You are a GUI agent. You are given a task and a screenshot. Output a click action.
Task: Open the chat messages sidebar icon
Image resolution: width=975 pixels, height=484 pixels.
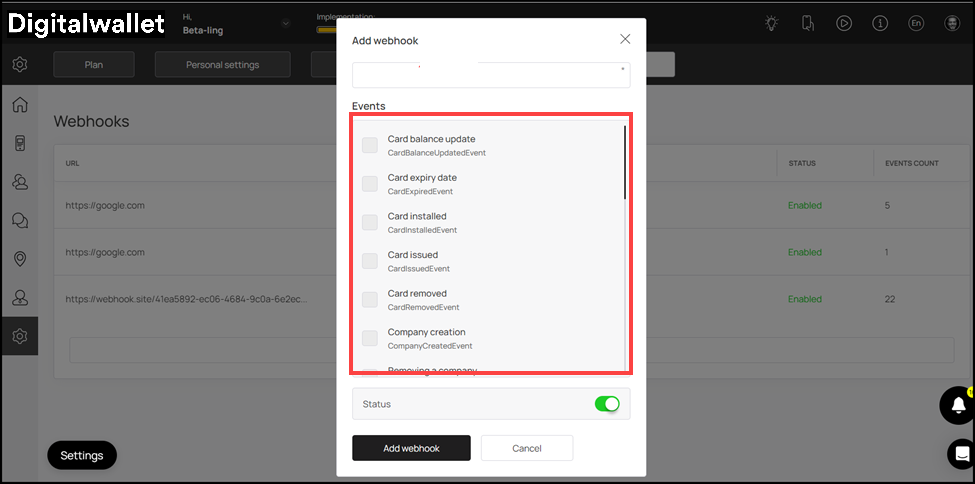pos(20,220)
